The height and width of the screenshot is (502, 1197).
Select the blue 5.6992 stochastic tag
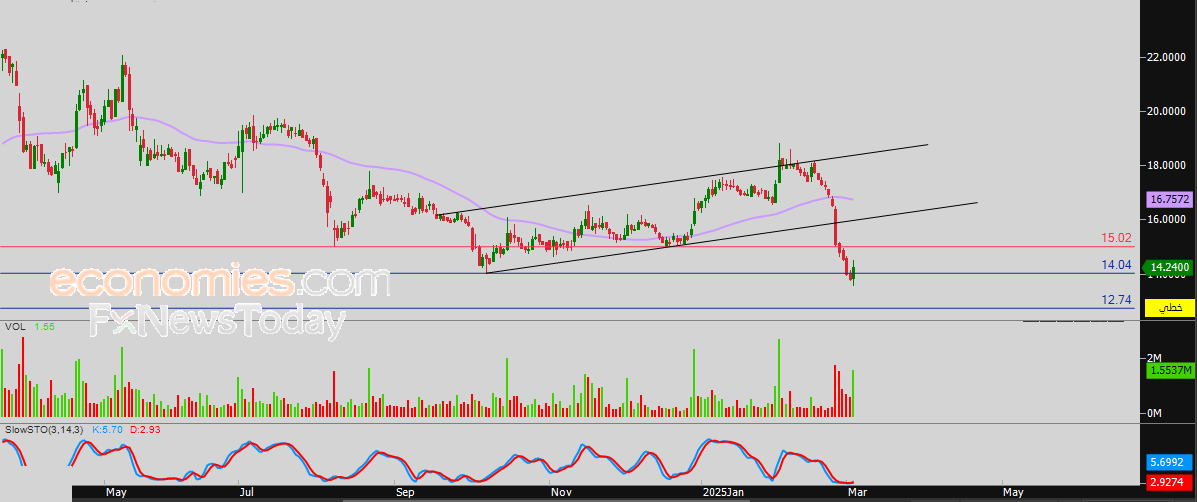point(1169,463)
